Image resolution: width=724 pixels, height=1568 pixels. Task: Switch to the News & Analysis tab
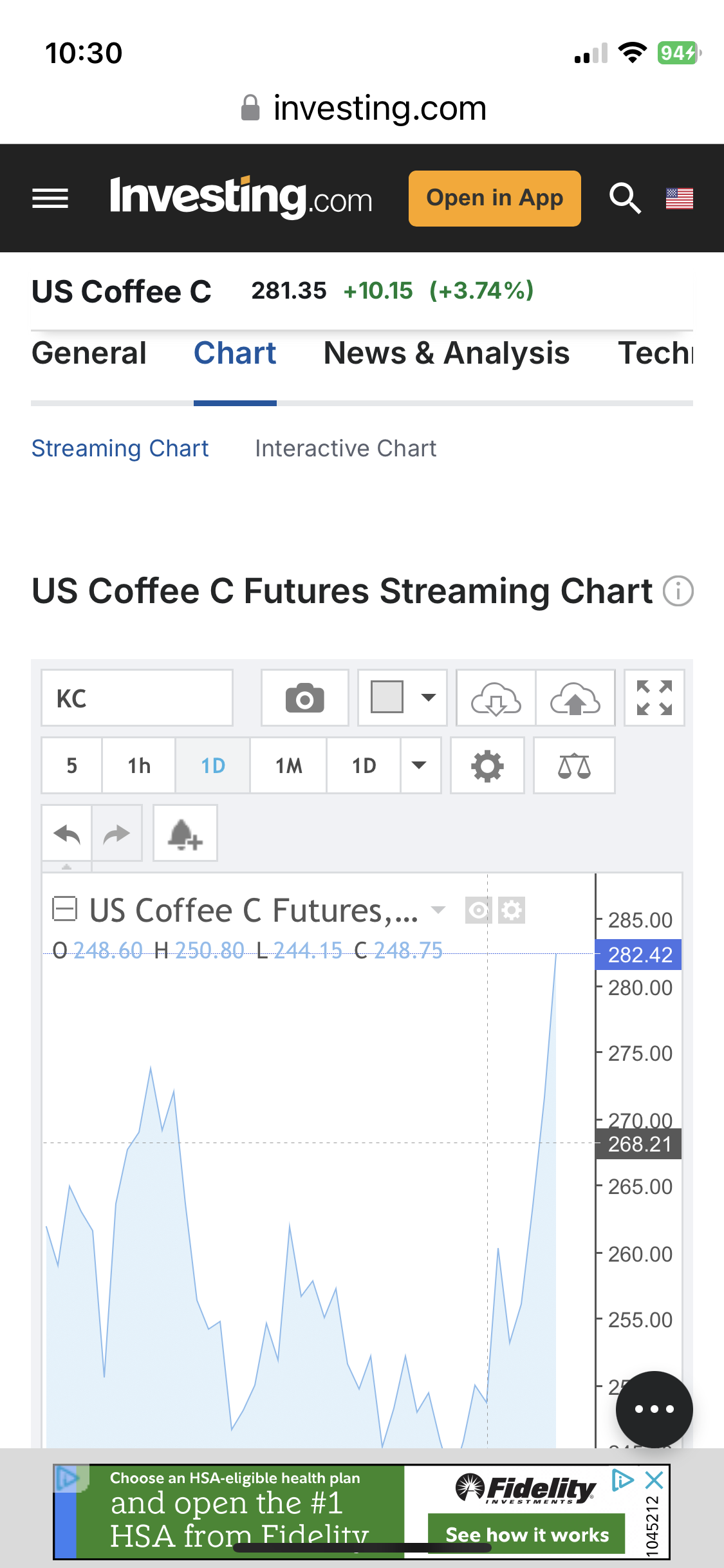(x=447, y=353)
